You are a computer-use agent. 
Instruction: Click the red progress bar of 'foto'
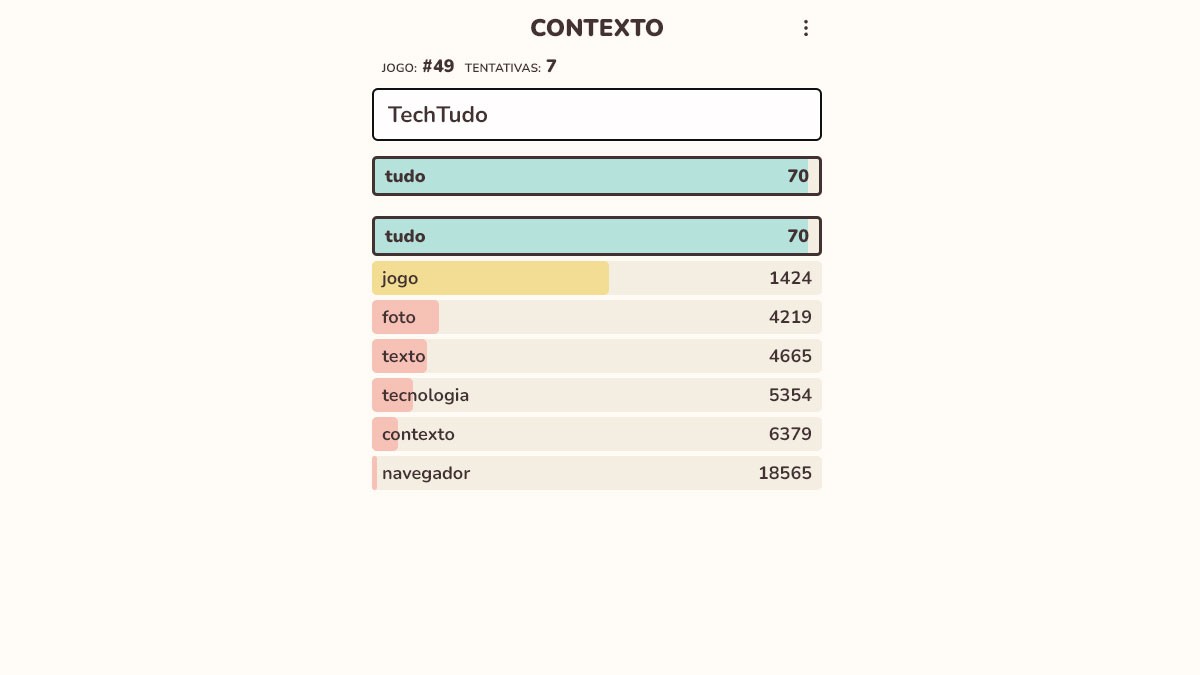click(405, 317)
